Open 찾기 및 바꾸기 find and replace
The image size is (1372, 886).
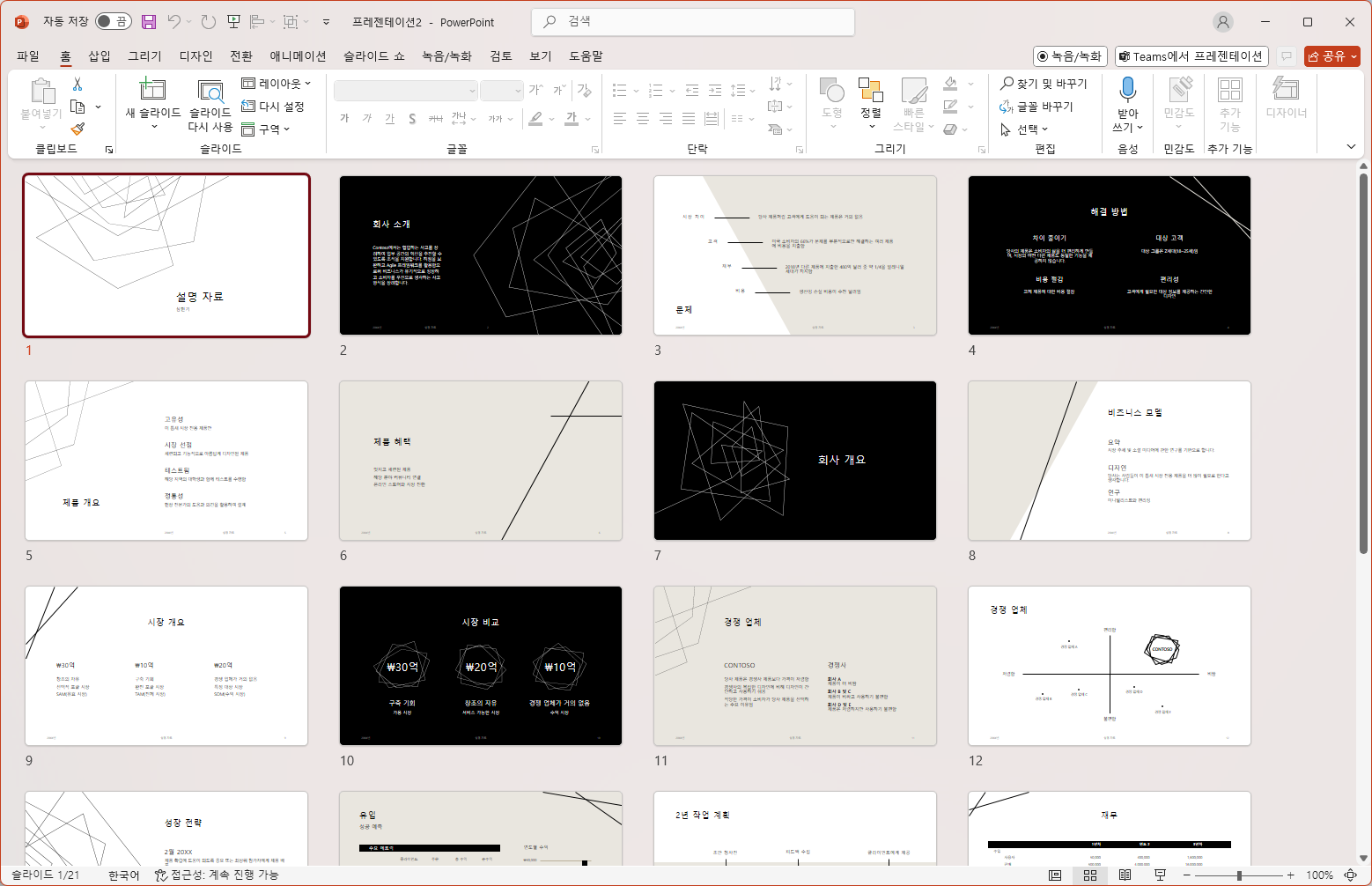[x=1044, y=84]
